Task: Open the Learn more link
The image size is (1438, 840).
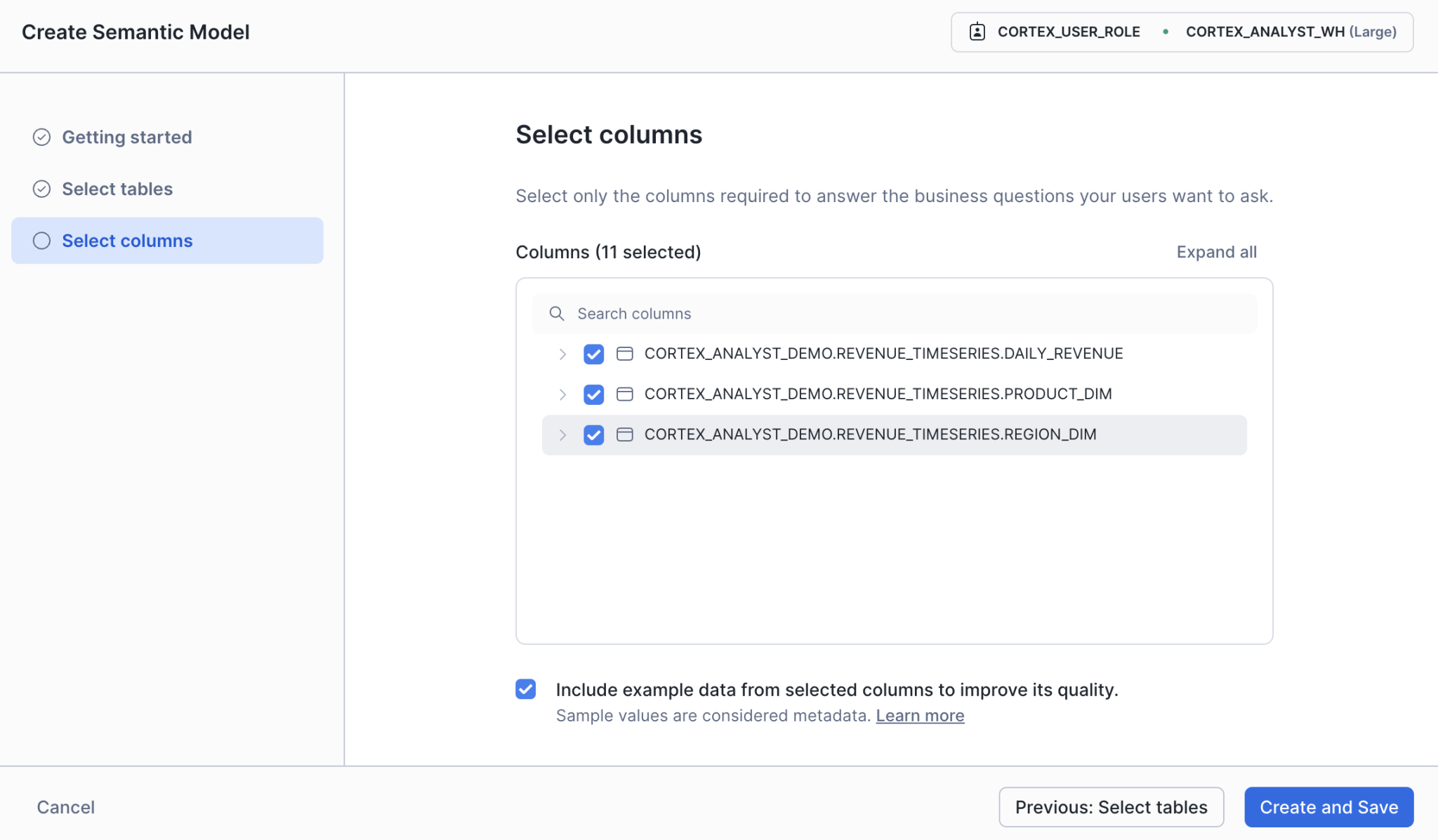Action: [x=920, y=715]
